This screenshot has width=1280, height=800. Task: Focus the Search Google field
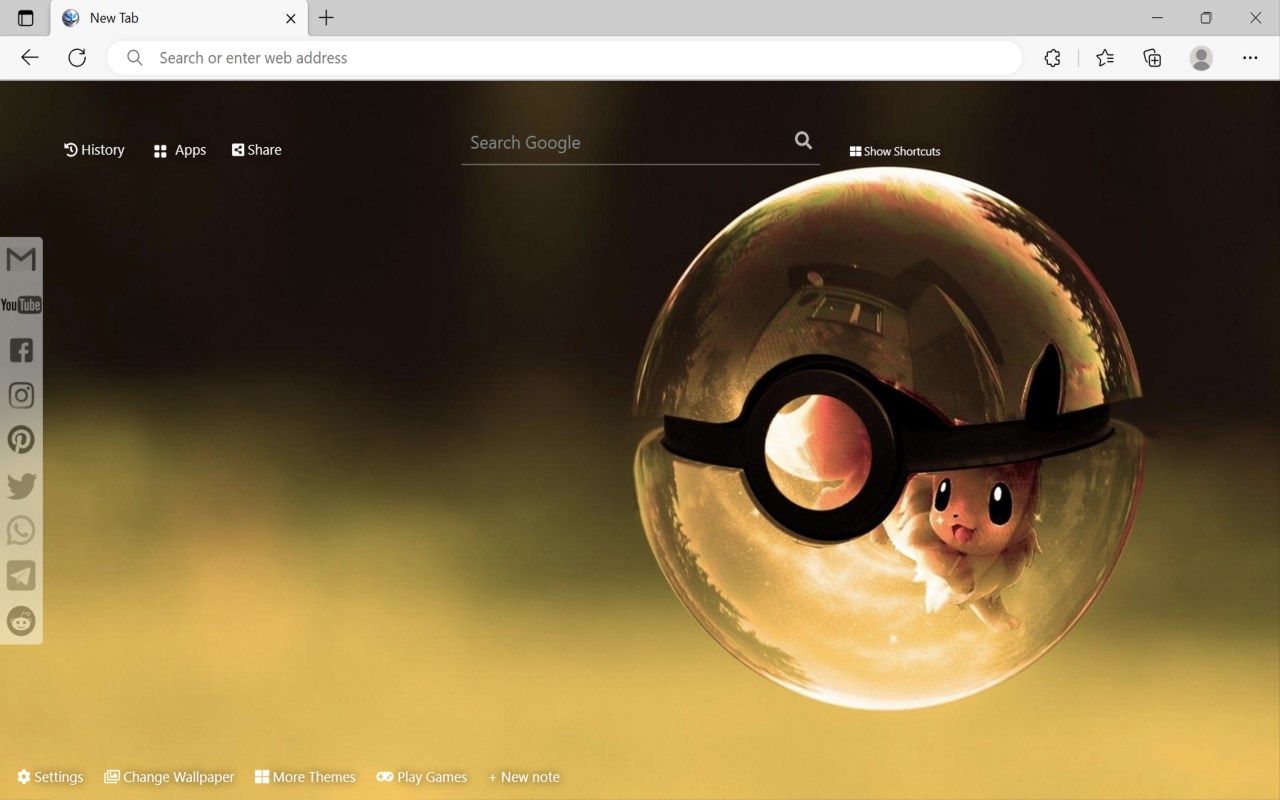click(625, 143)
